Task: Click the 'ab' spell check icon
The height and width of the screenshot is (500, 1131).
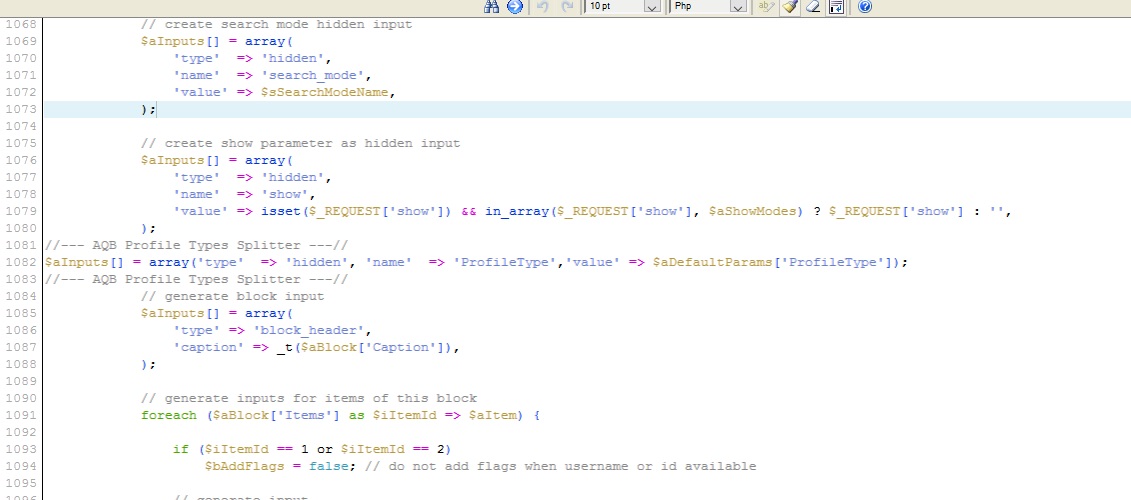Action: pyautogui.click(x=766, y=7)
